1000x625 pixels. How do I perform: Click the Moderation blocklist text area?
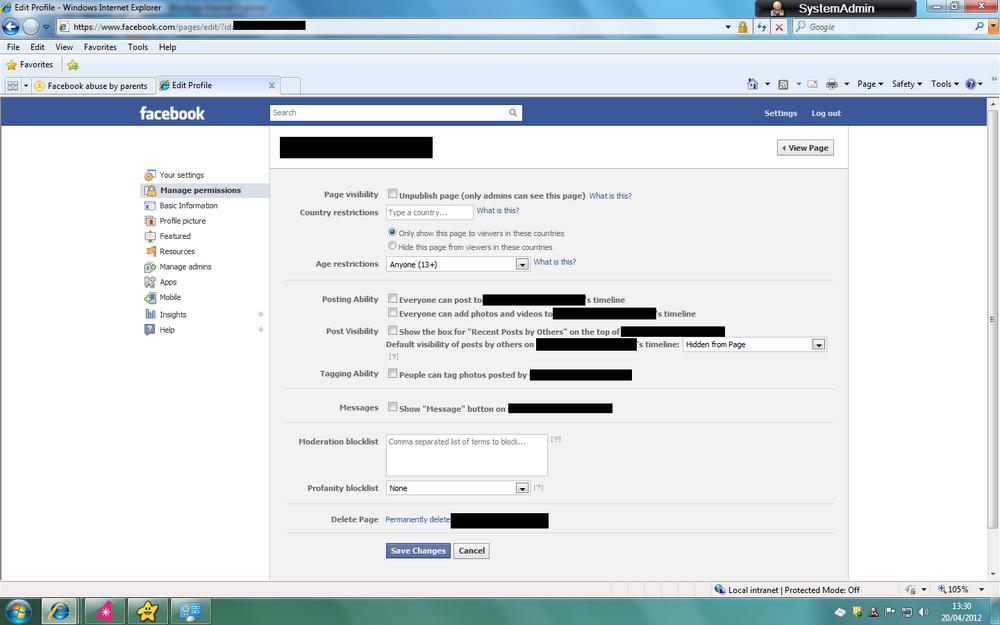pyautogui.click(x=467, y=455)
